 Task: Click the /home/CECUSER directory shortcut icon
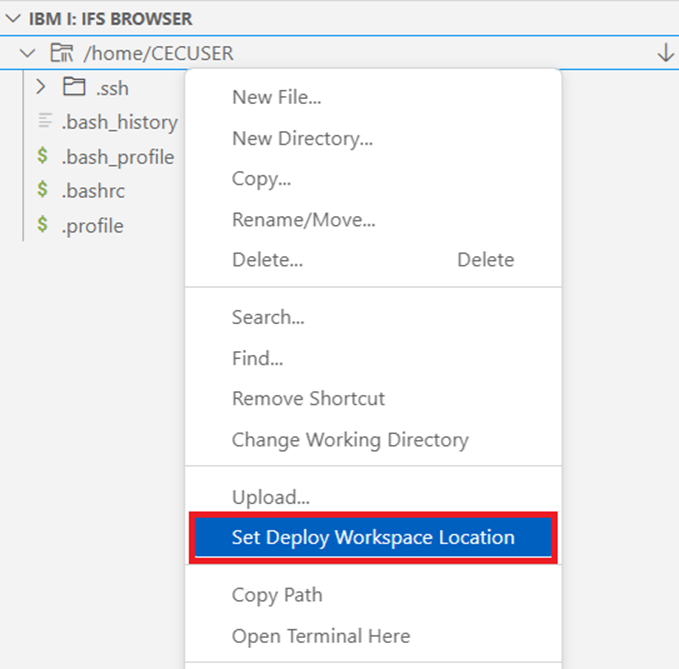pos(60,54)
